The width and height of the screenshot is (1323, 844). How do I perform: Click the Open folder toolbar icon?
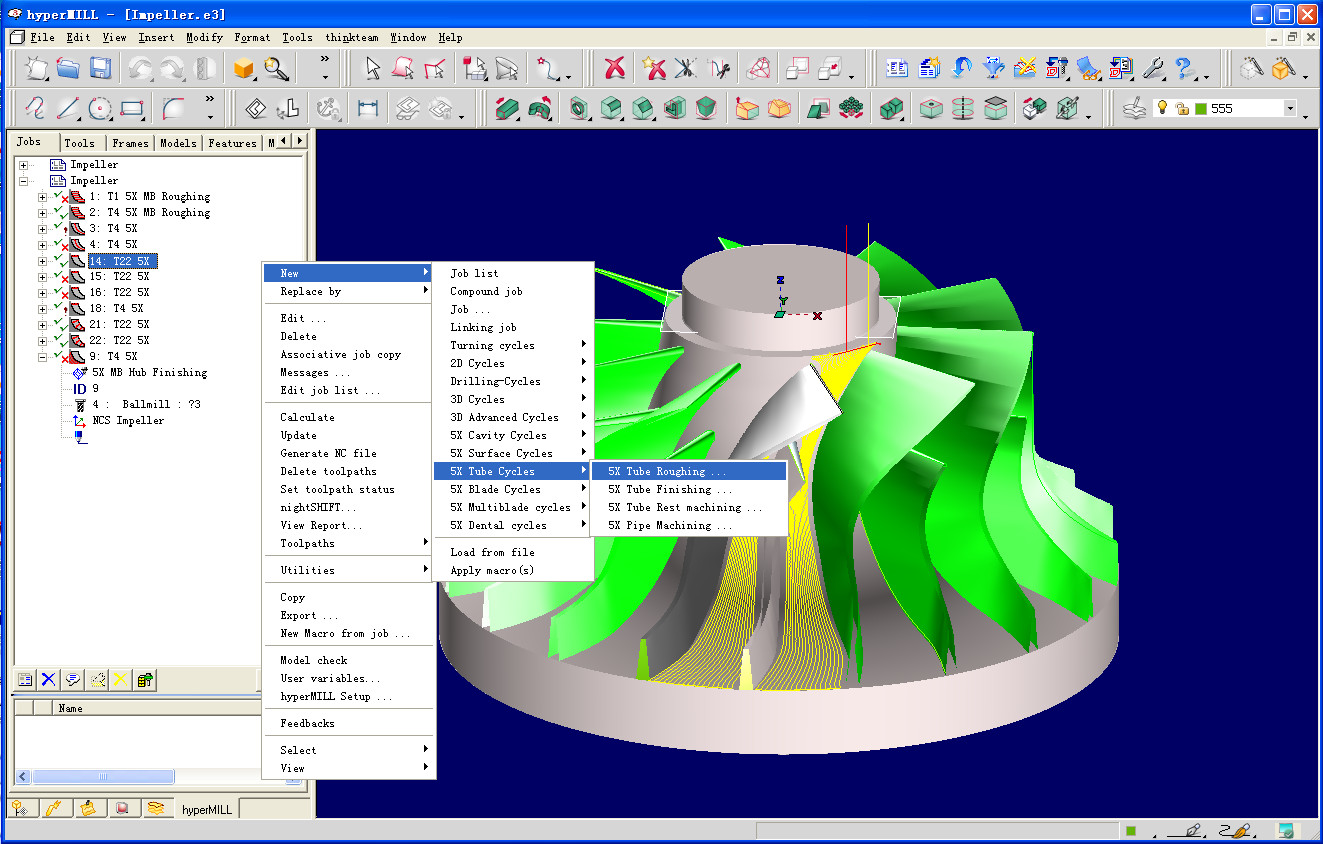[x=68, y=68]
